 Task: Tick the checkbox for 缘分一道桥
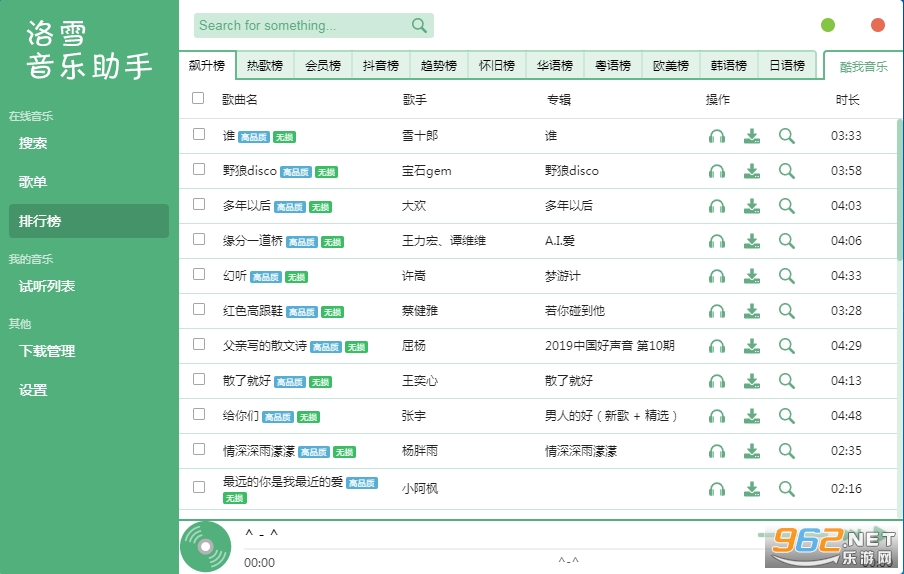[199, 239]
